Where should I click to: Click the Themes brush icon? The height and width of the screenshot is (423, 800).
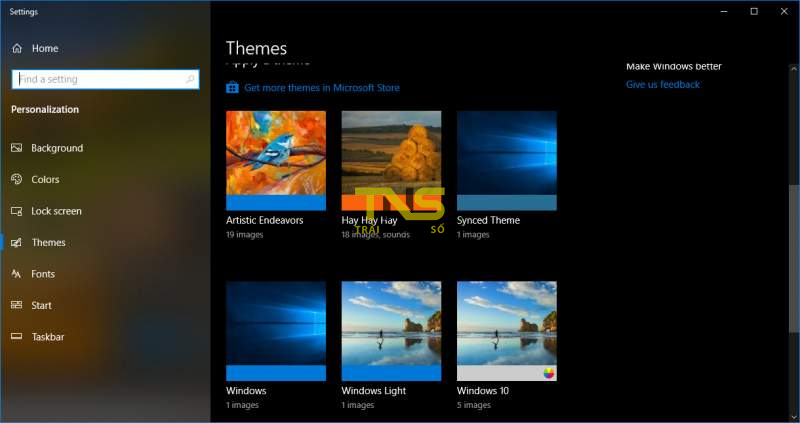17,242
